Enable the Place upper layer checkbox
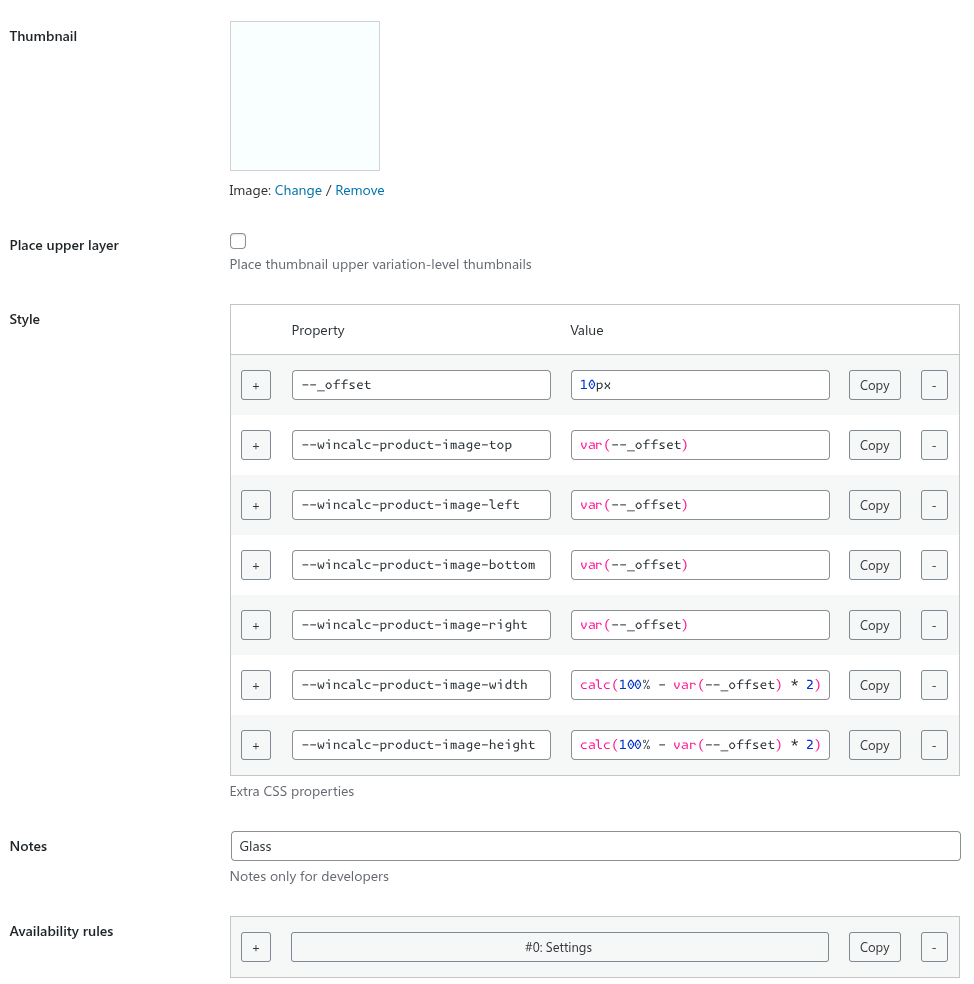 [238, 241]
